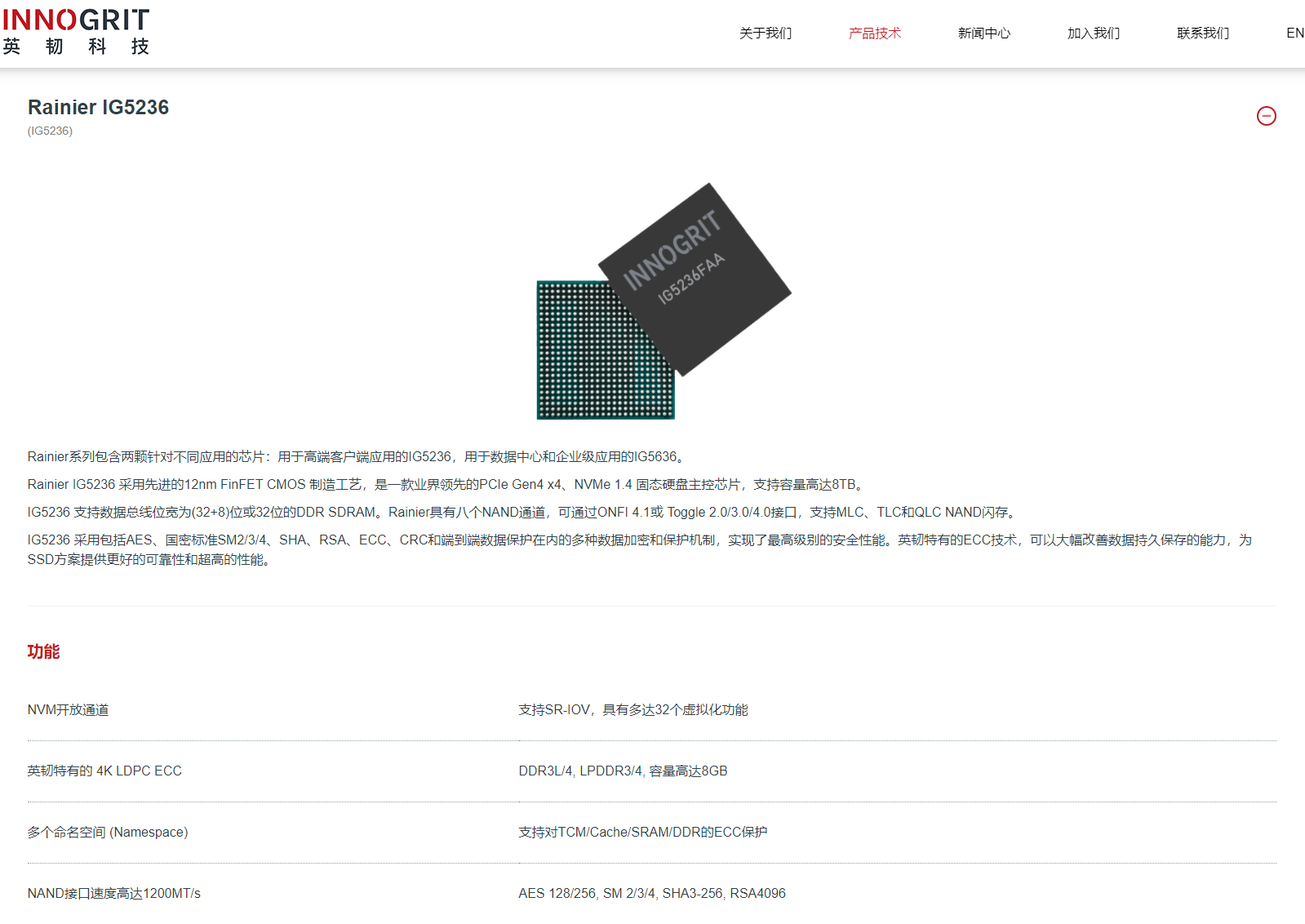Switch language to EN
Image resolution: width=1305 pixels, height=924 pixels.
click(1295, 33)
